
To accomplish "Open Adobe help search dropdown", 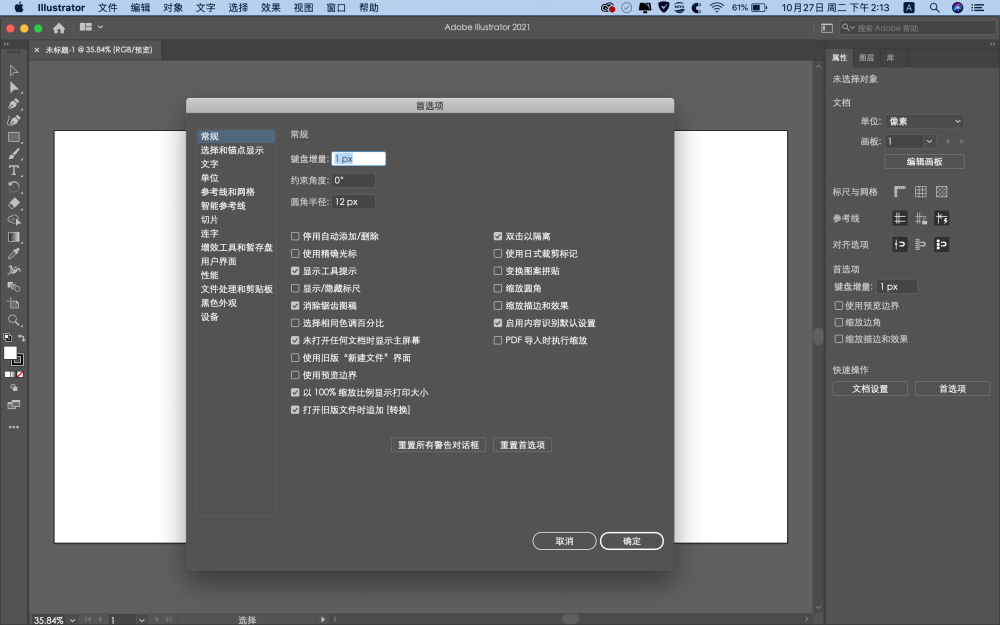I will pyautogui.click(x=848, y=27).
